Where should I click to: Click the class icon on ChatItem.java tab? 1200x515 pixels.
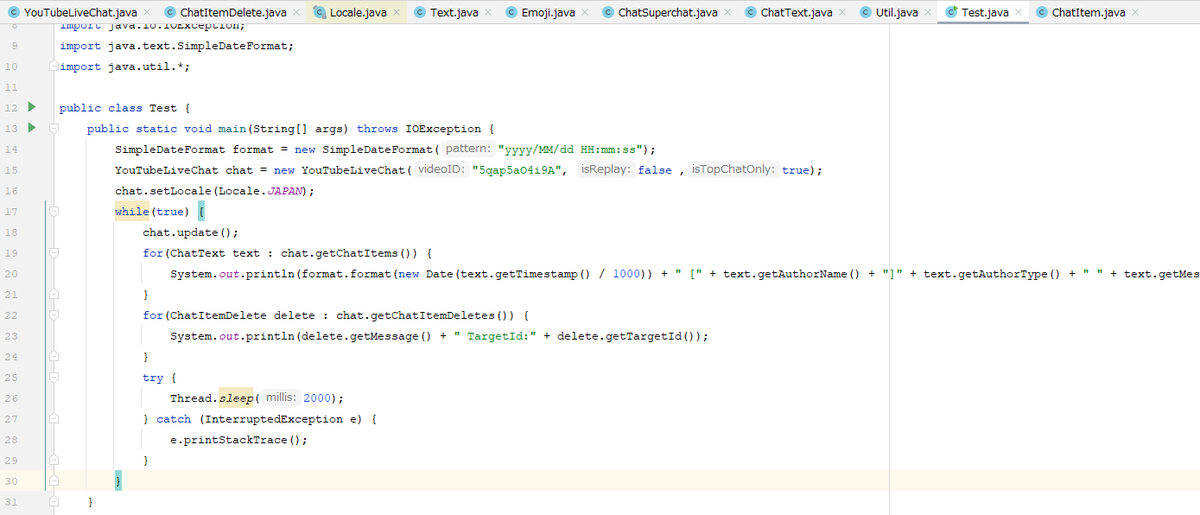pos(1043,12)
